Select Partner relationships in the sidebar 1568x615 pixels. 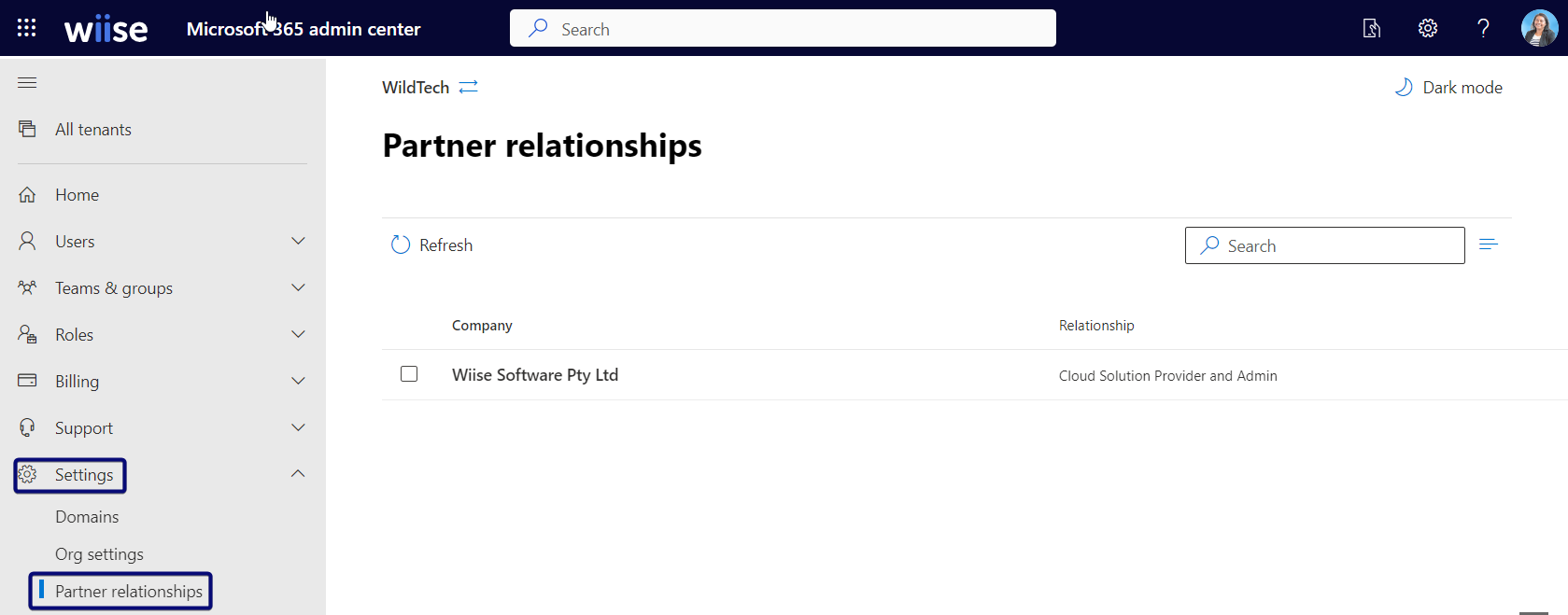[x=129, y=592]
